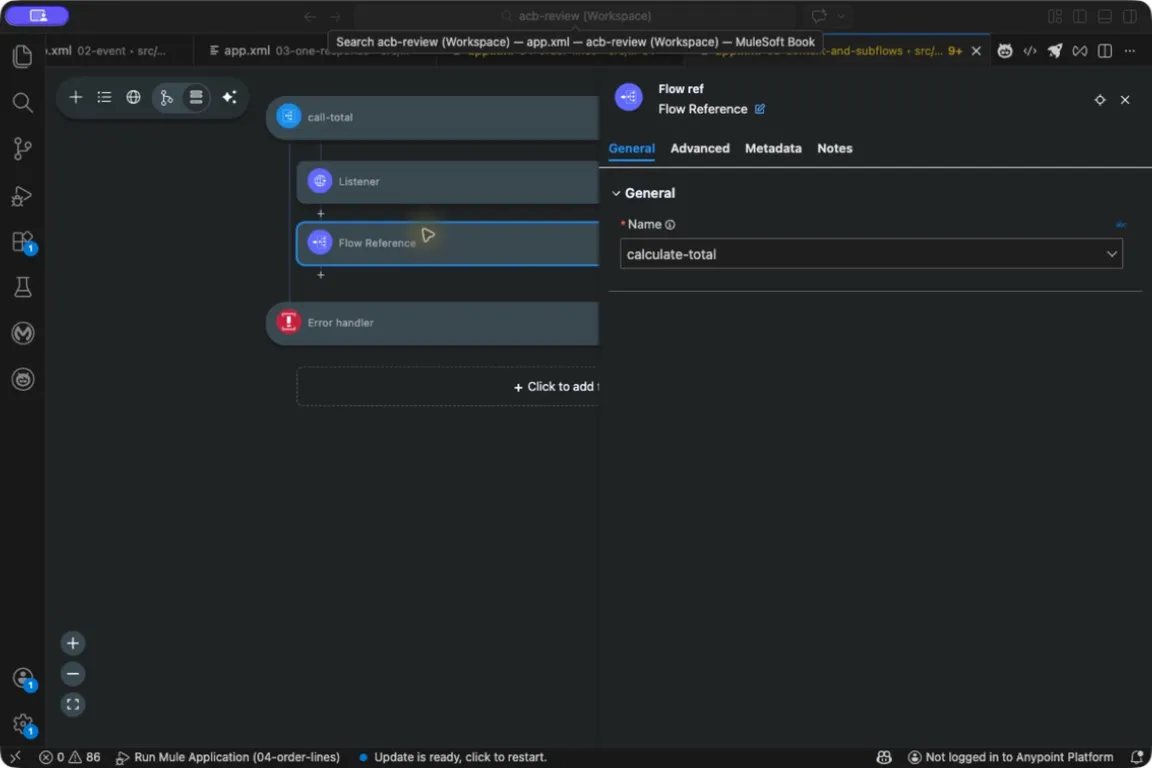Viewport: 1152px width, 768px height.
Task: Toggle bottom panel layout icon
Action: (x=1104, y=16)
